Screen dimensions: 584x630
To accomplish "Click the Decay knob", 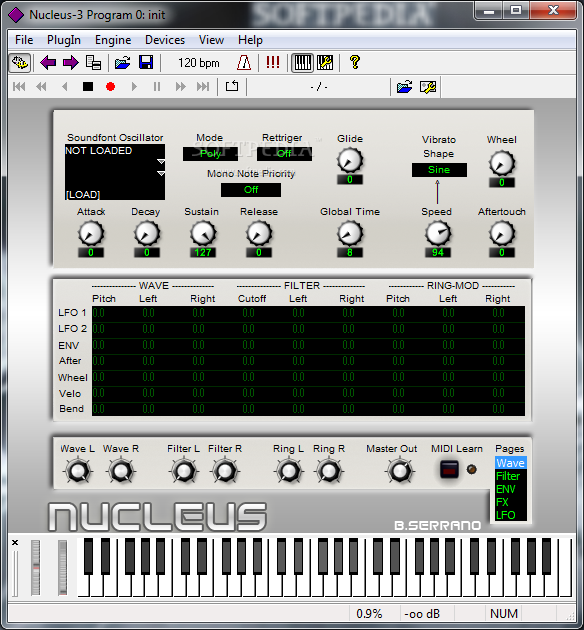I will [147, 233].
